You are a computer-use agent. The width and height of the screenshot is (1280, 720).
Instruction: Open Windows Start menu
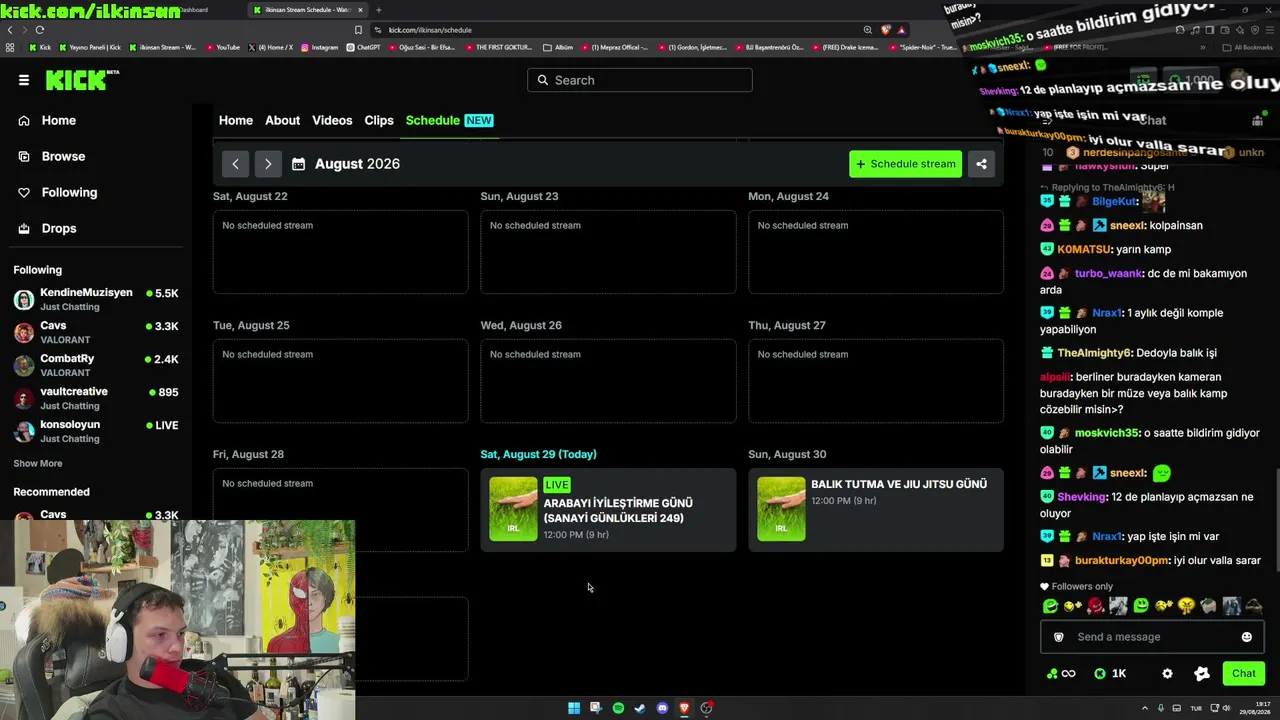pyautogui.click(x=574, y=708)
